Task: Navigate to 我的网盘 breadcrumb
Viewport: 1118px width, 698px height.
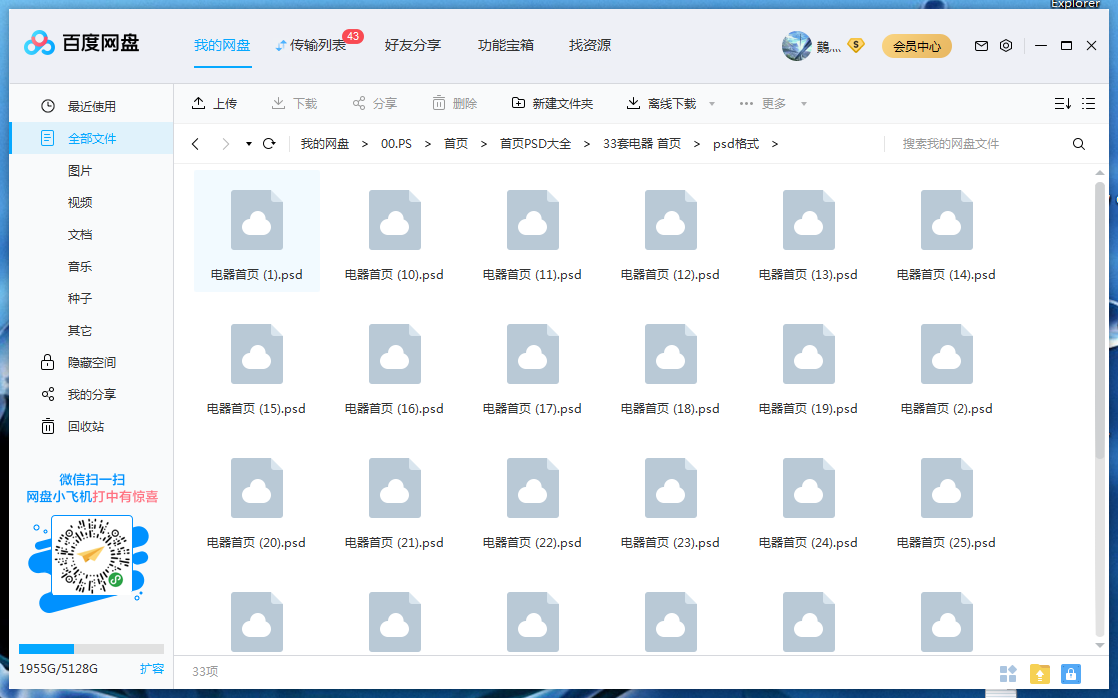Action: click(324, 144)
